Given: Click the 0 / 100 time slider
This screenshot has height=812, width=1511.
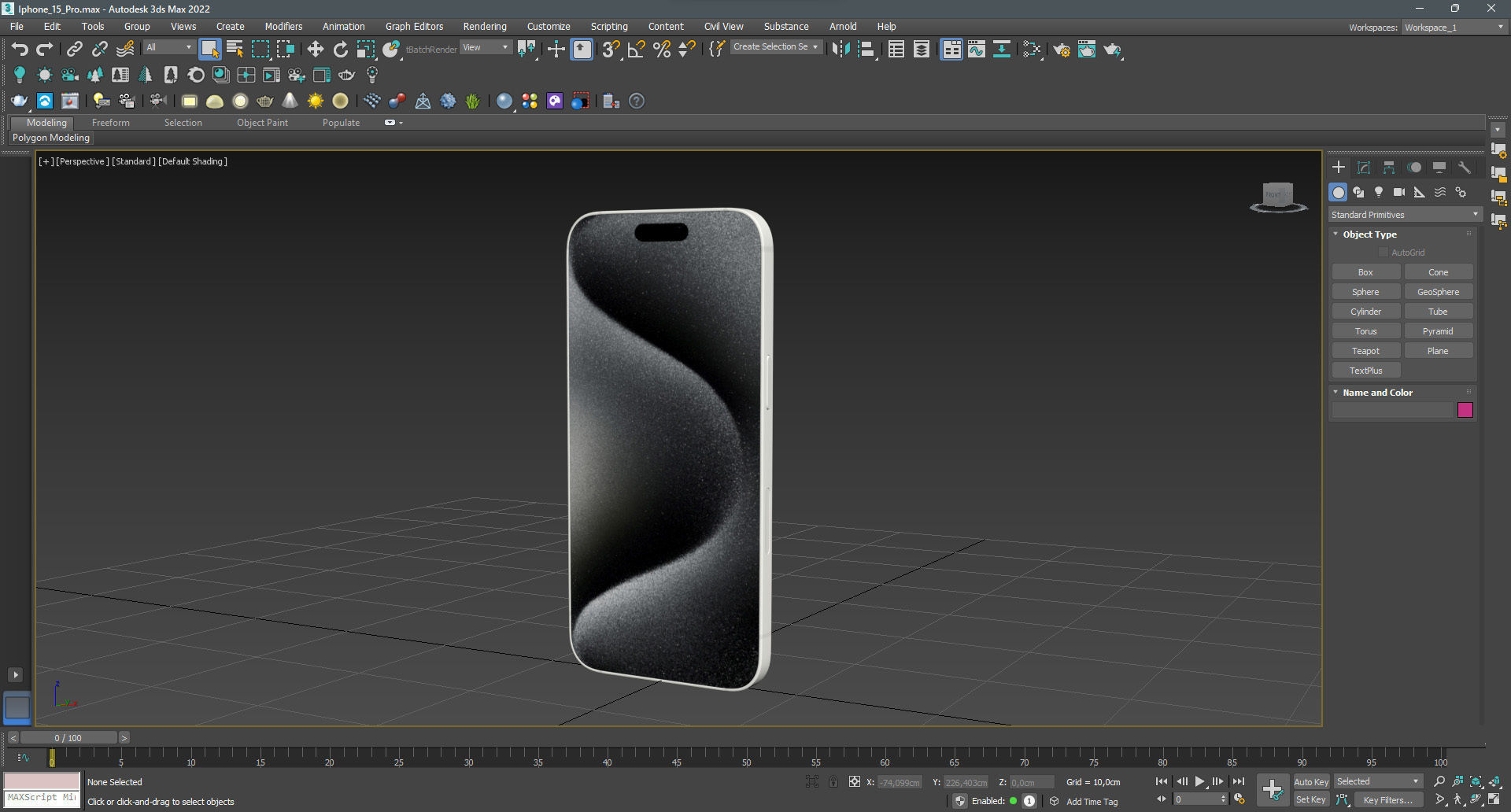Looking at the screenshot, I should coord(68,738).
